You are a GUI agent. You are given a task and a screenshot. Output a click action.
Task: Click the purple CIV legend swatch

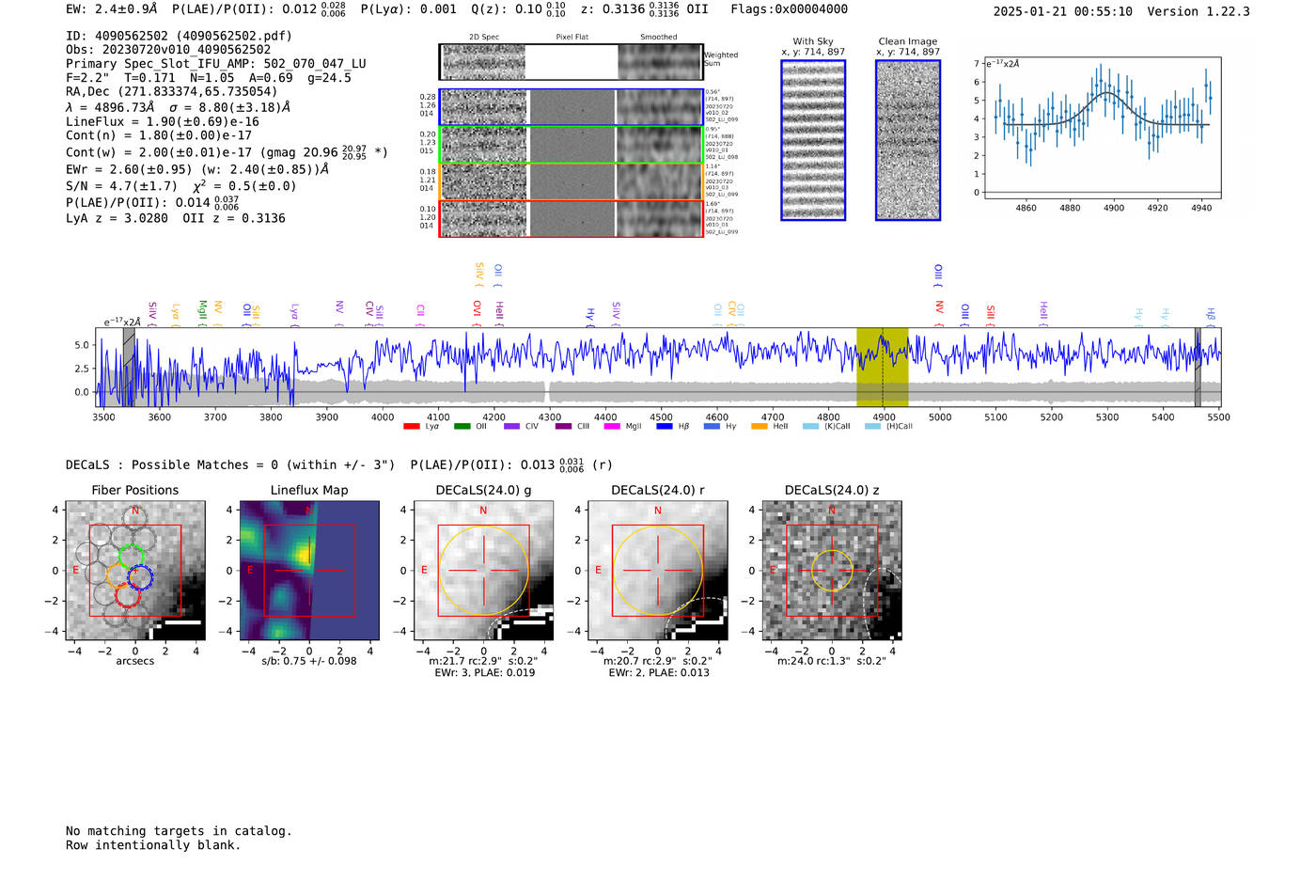[511, 426]
